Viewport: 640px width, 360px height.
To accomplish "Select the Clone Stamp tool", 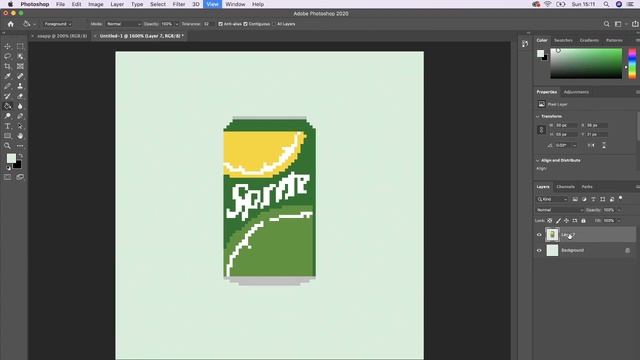I will tap(20, 86).
